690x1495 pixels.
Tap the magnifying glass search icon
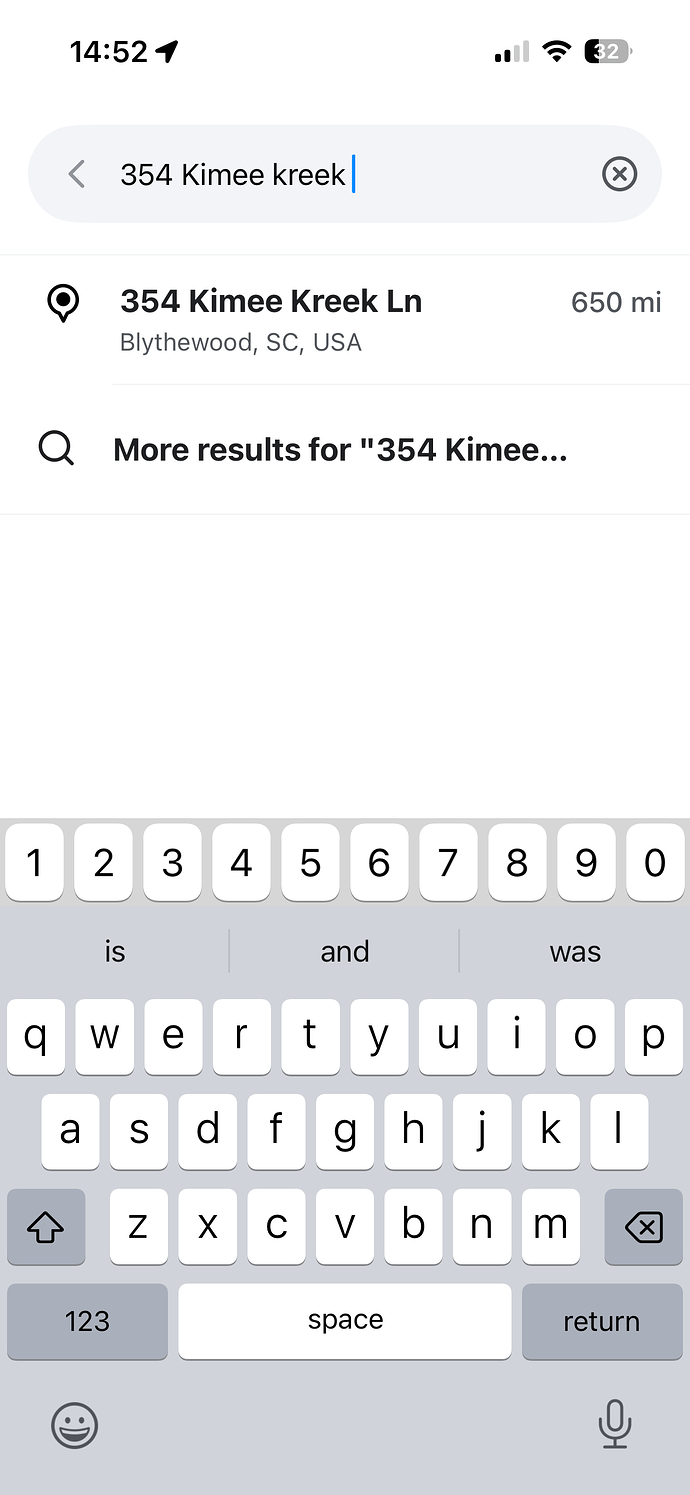[56, 450]
